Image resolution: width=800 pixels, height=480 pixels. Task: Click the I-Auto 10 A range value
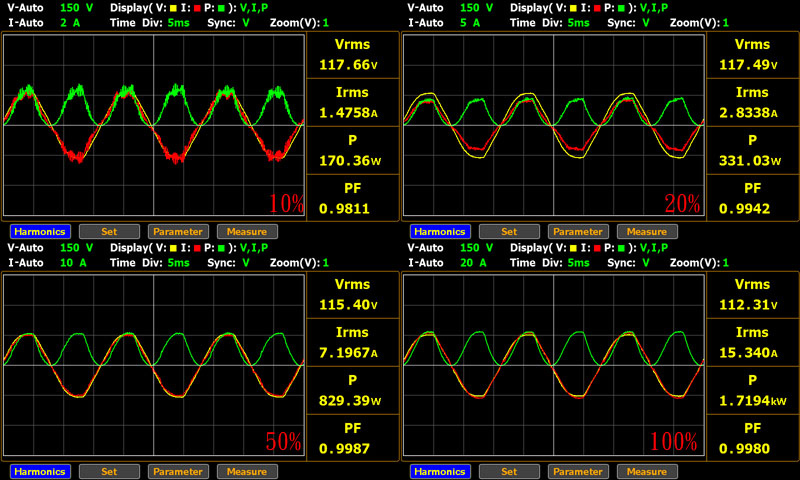(73, 263)
